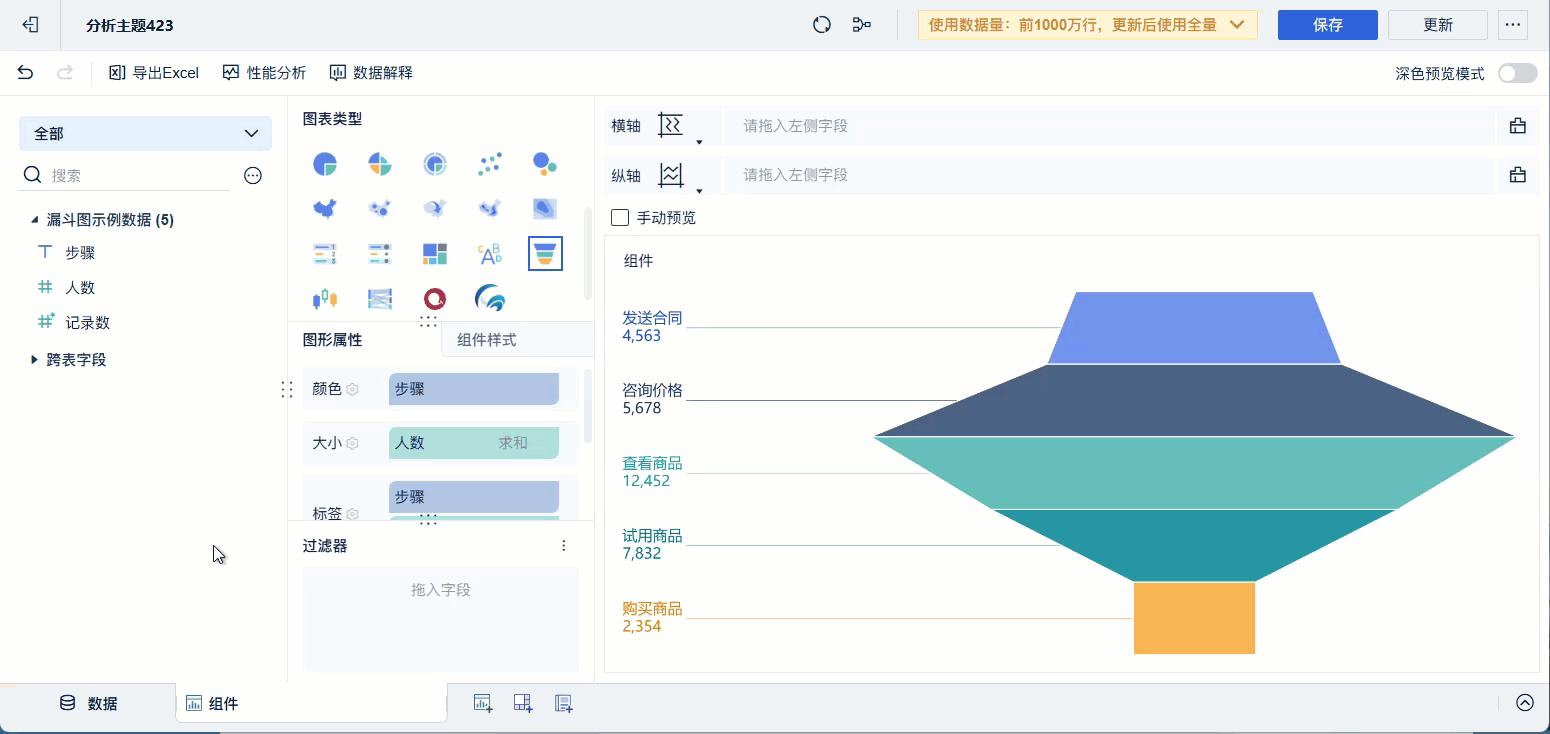
Task: Click the 更新 button
Action: click(1438, 25)
